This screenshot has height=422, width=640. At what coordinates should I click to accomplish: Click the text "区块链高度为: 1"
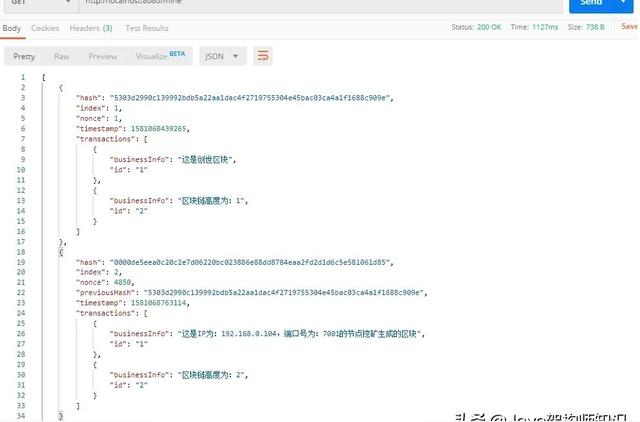211,200
